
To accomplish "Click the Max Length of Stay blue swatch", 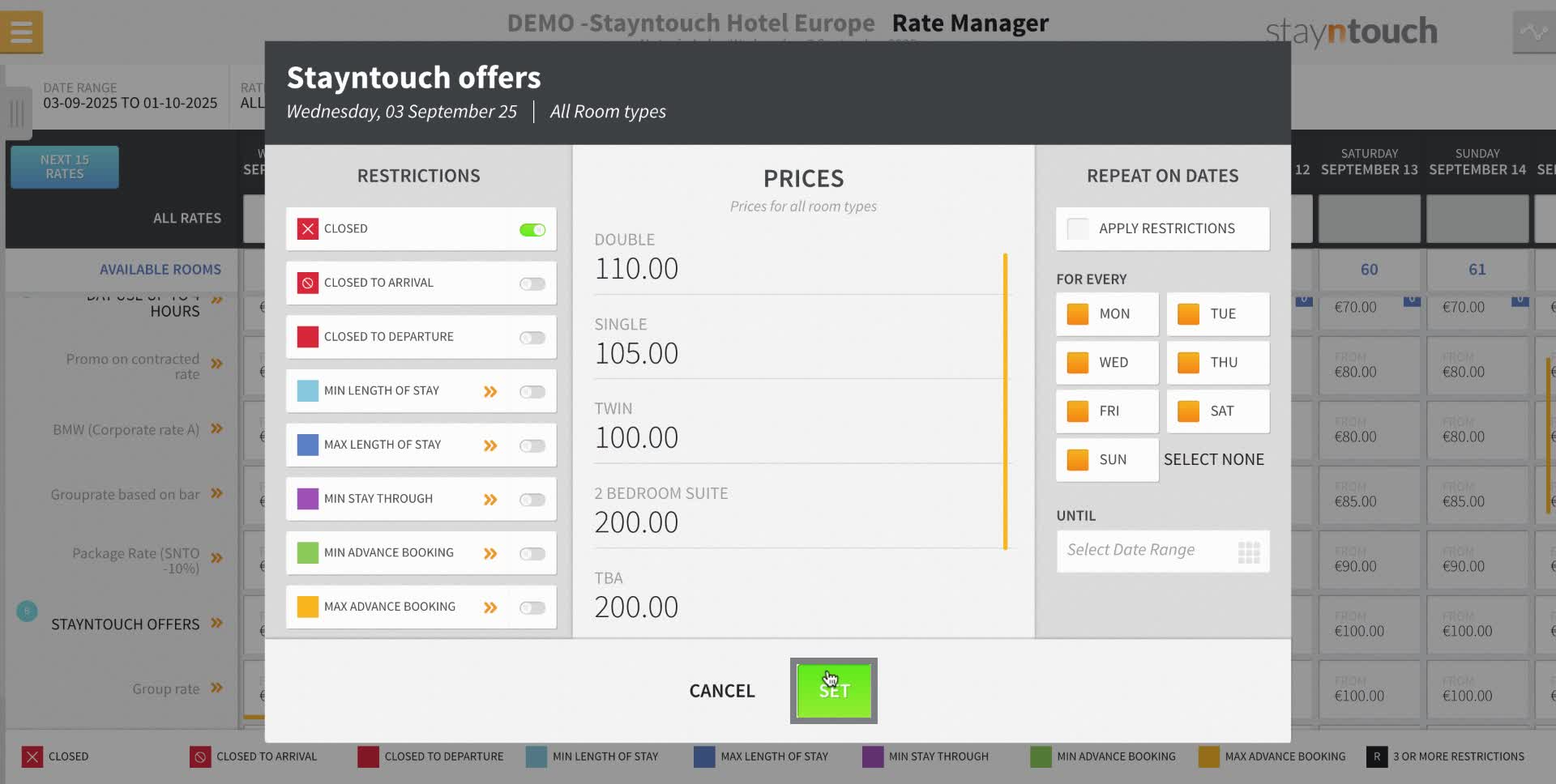I will pyautogui.click(x=308, y=445).
